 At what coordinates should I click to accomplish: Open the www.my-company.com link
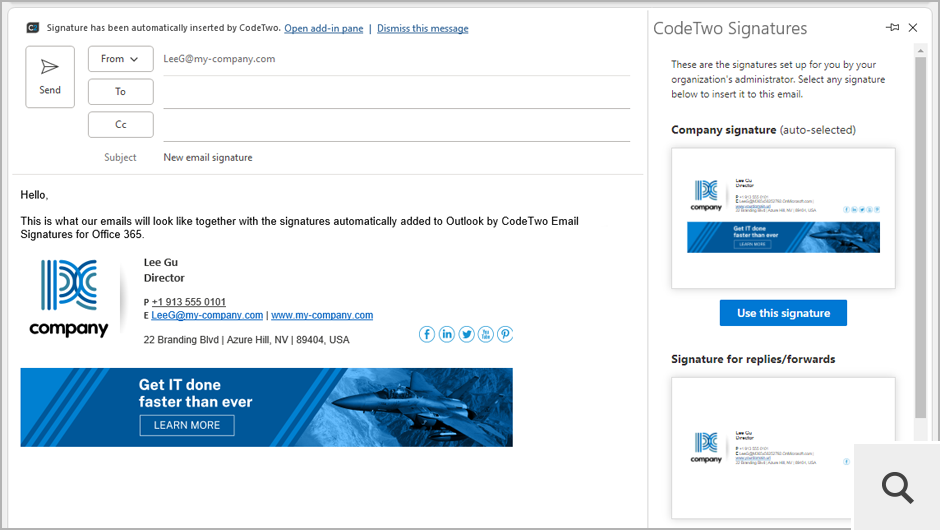coord(322,315)
